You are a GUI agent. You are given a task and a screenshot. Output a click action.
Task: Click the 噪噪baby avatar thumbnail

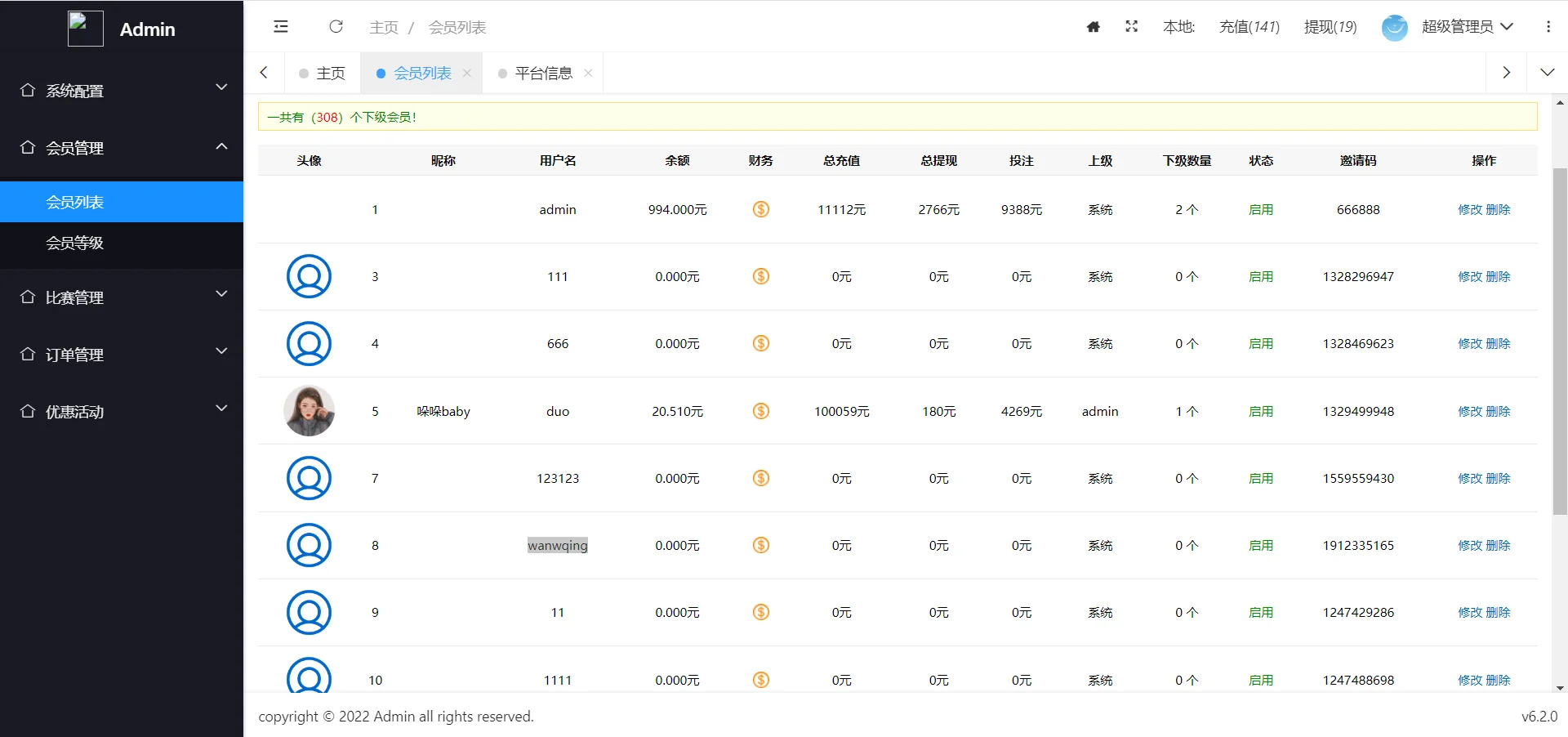pyautogui.click(x=309, y=411)
